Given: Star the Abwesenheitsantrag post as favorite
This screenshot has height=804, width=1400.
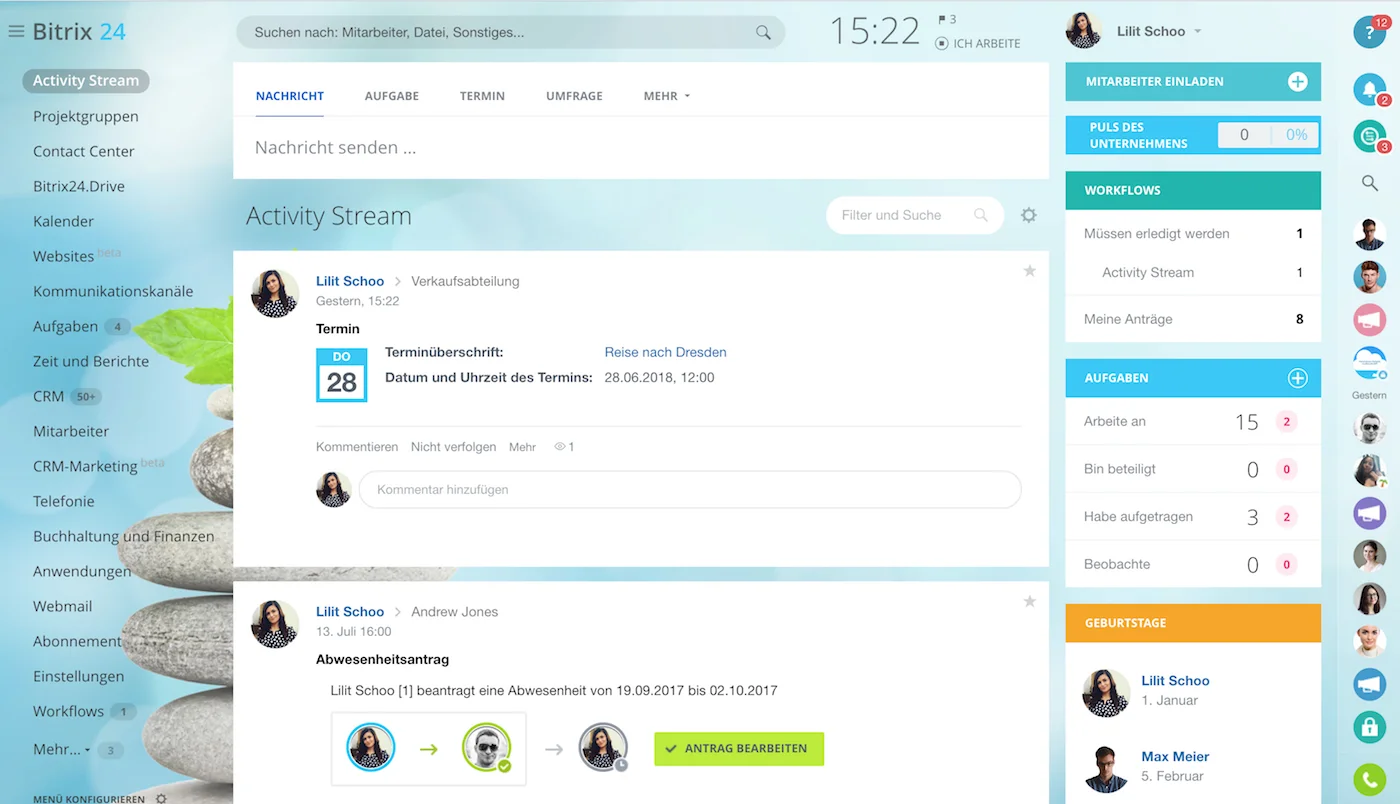Looking at the screenshot, I should coord(1029,601).
